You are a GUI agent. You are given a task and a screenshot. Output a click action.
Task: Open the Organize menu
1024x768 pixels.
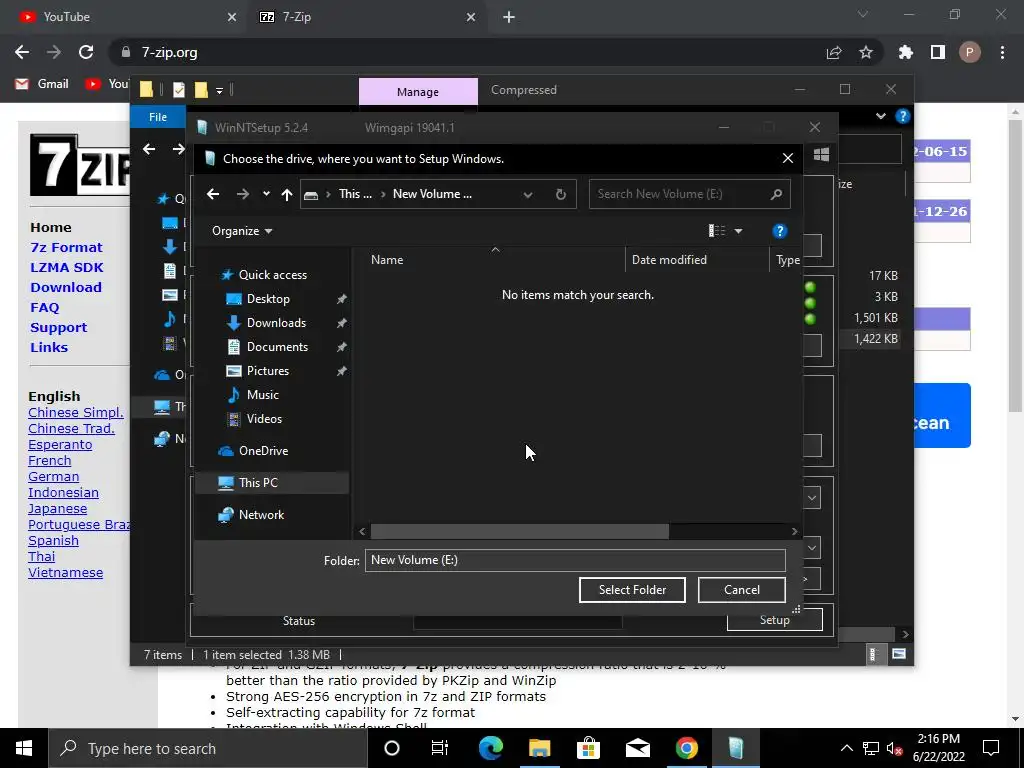click(x=242, y=231)
